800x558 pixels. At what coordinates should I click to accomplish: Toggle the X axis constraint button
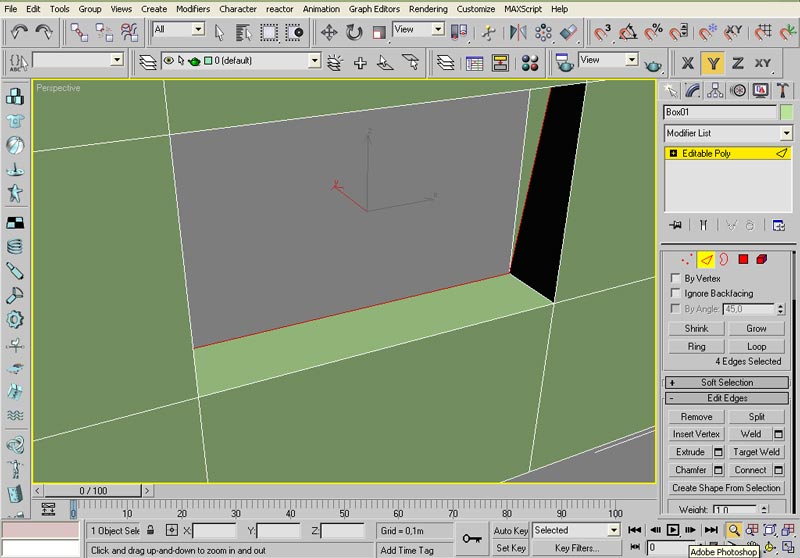point(688,63)
